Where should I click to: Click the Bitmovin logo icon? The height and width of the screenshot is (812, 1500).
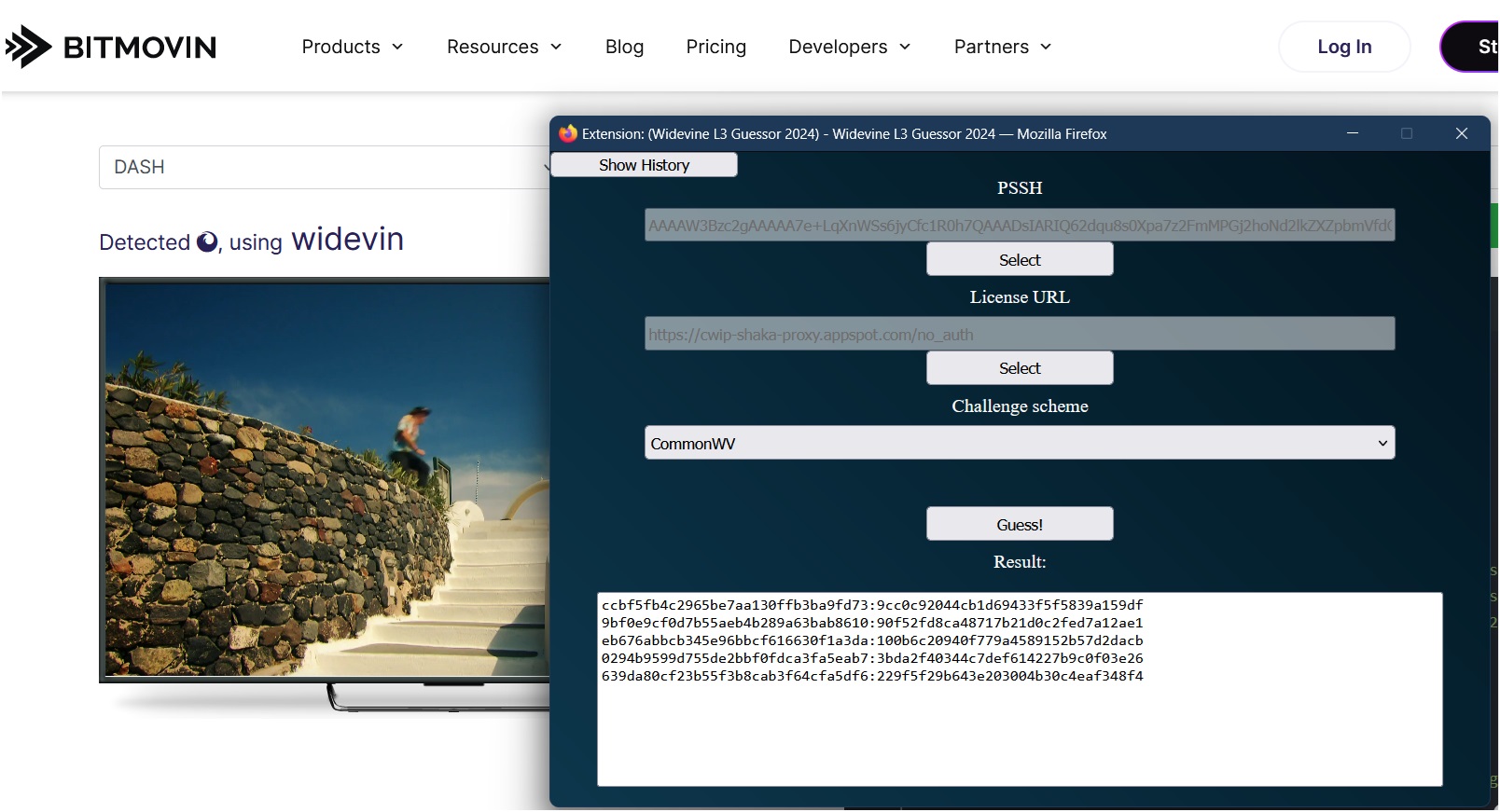[x=28, y=47]
